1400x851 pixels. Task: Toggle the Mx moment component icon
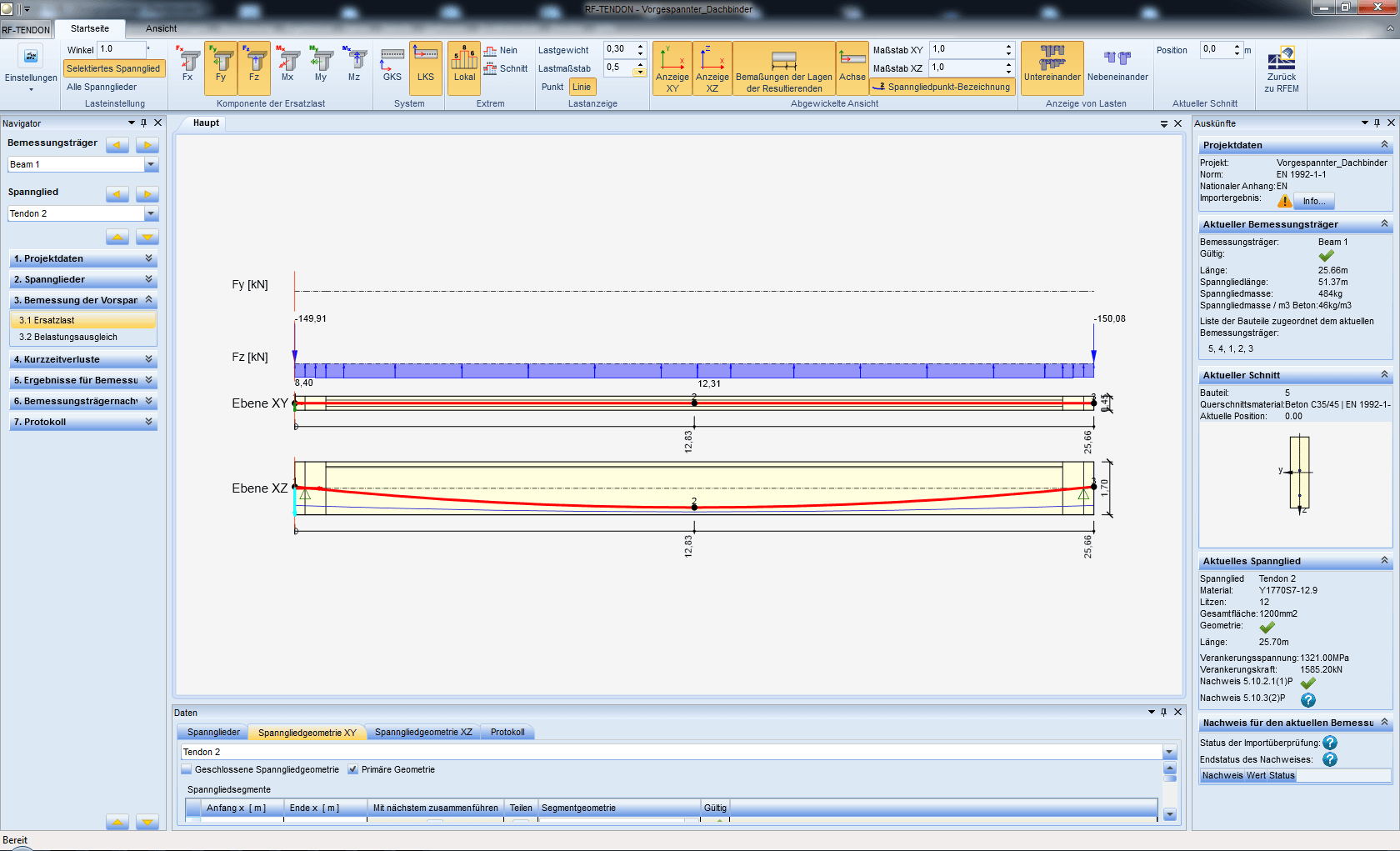coord(287,64)
